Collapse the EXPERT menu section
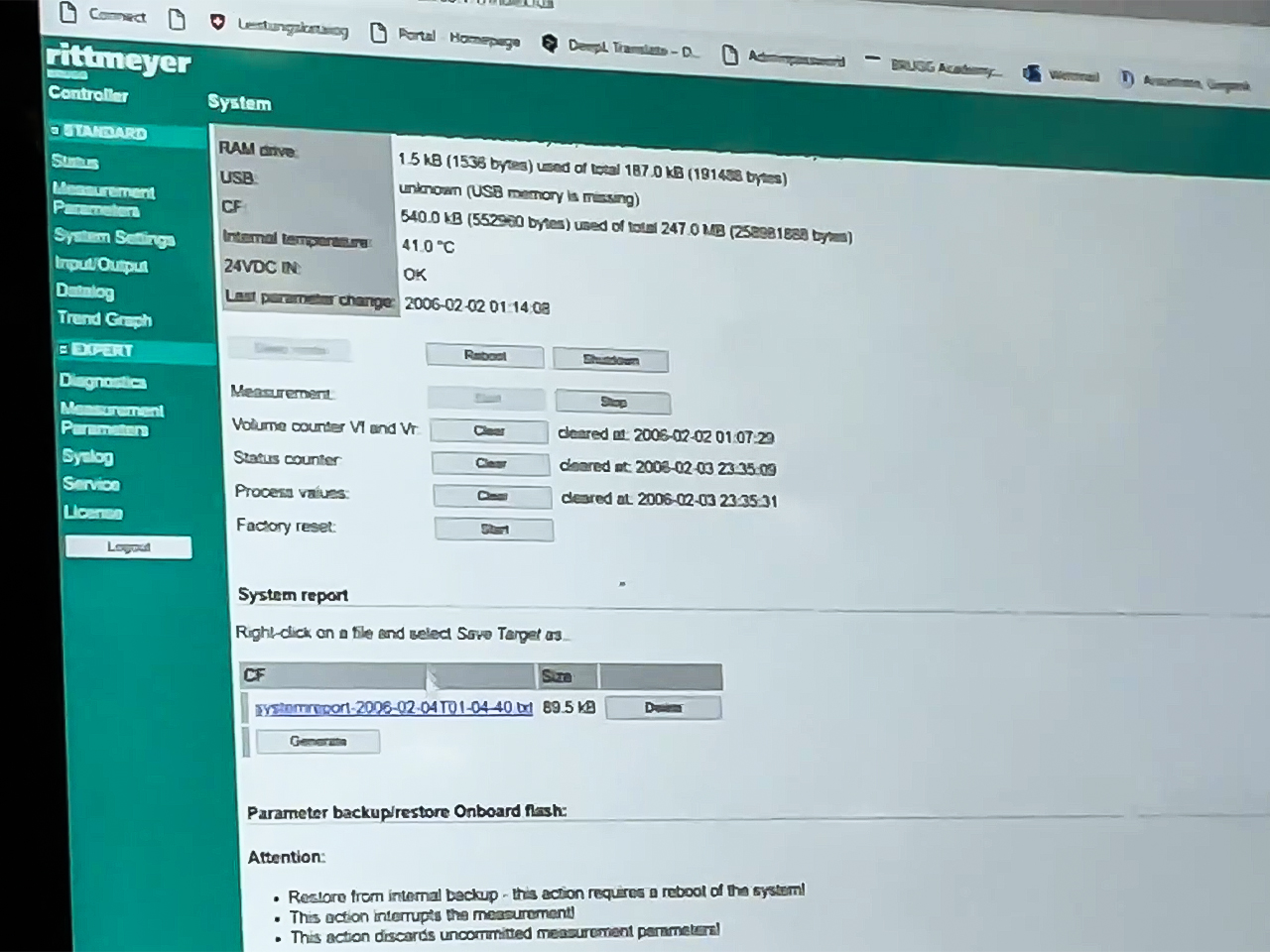The height and width of the screenshot is (952, 1270). tap(95, 350)
